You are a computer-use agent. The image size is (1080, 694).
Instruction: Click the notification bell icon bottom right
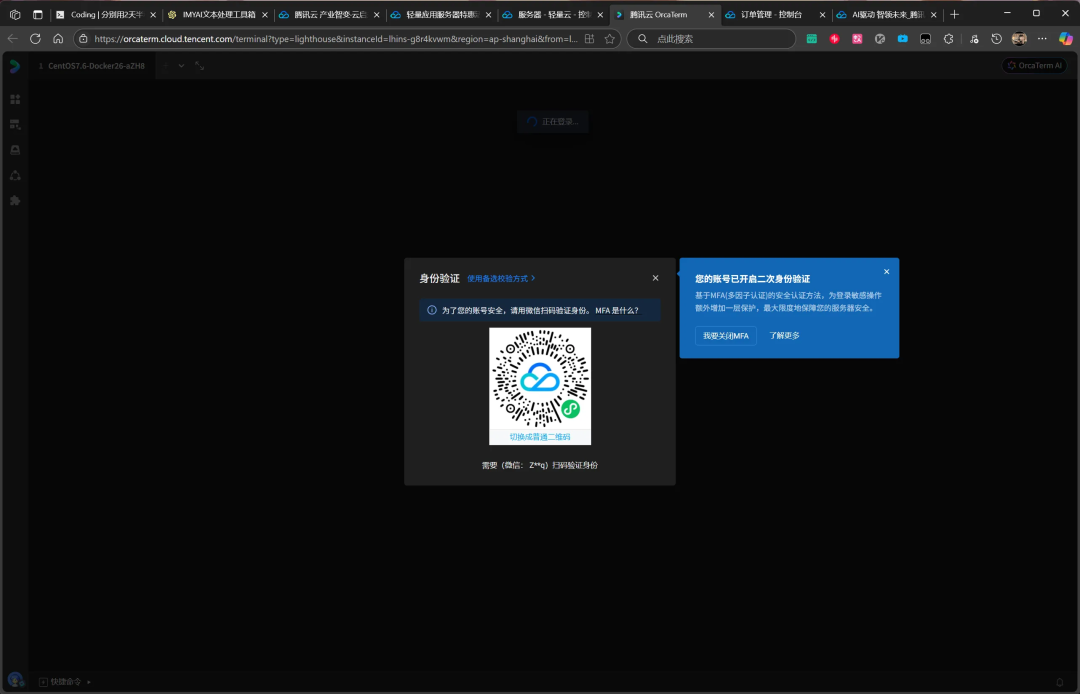(x=1060, y=682)
